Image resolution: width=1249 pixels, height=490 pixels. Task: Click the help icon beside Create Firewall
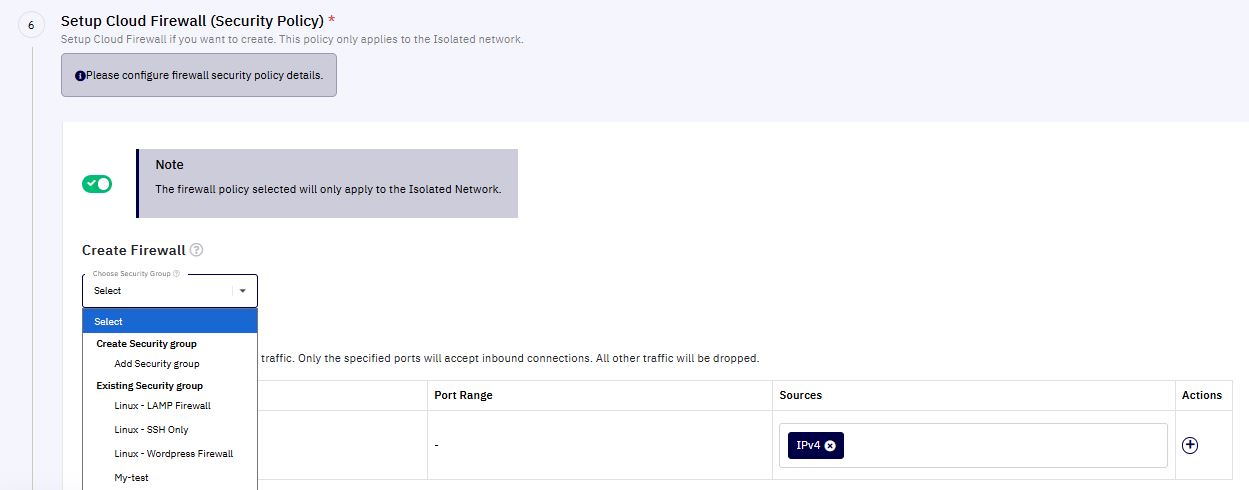[196, 250]
